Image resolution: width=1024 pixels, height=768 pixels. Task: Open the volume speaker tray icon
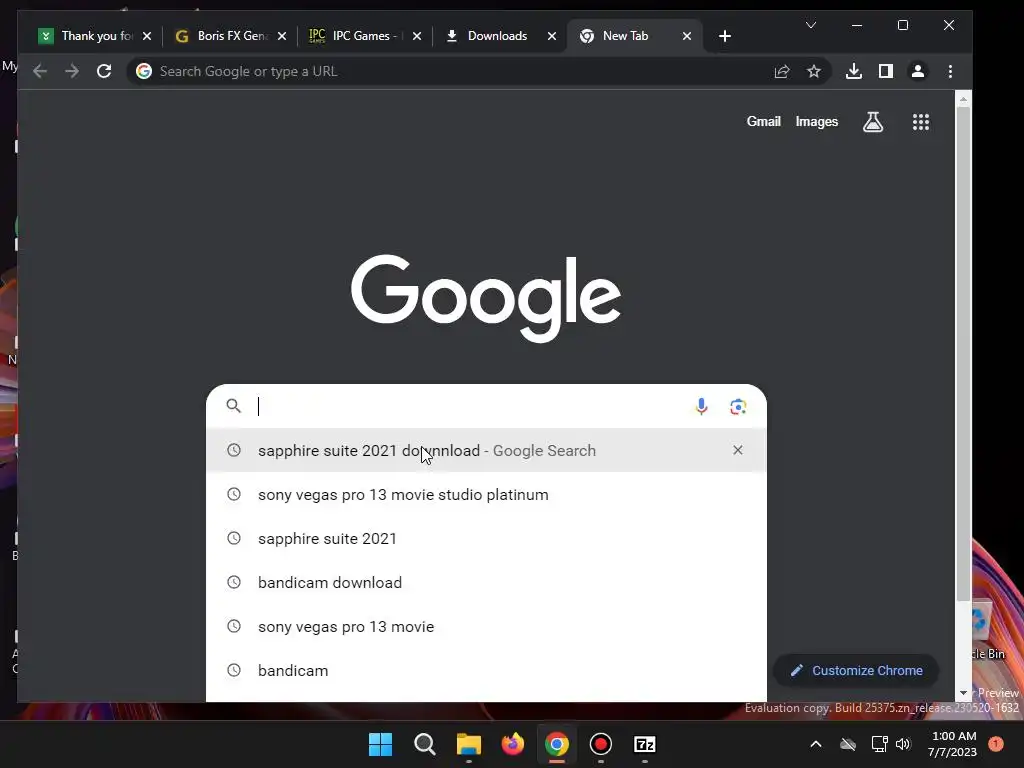click(903, 744)
